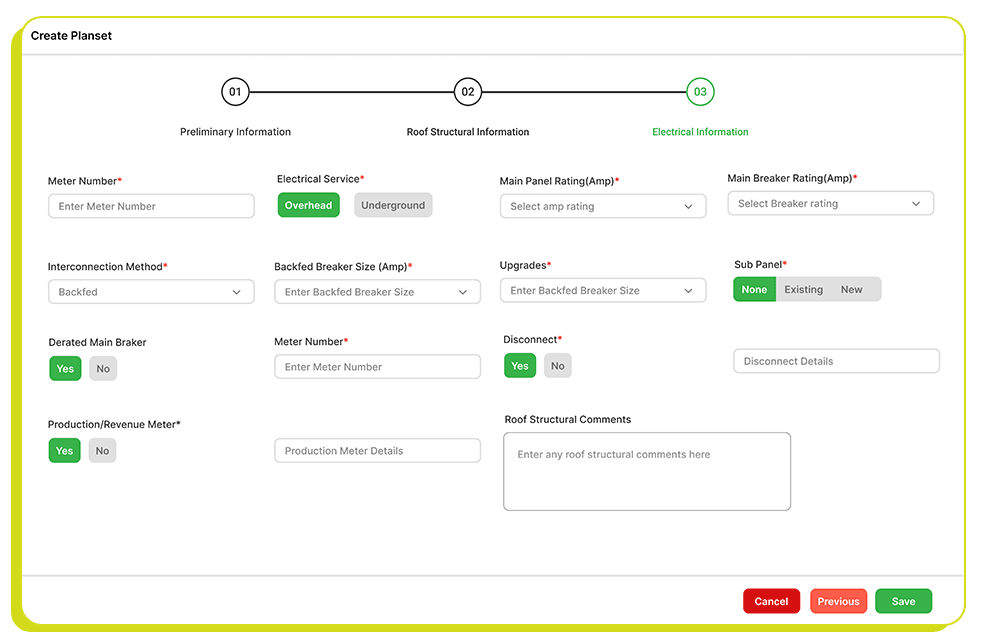Click the green Save button

pos(903,601)
